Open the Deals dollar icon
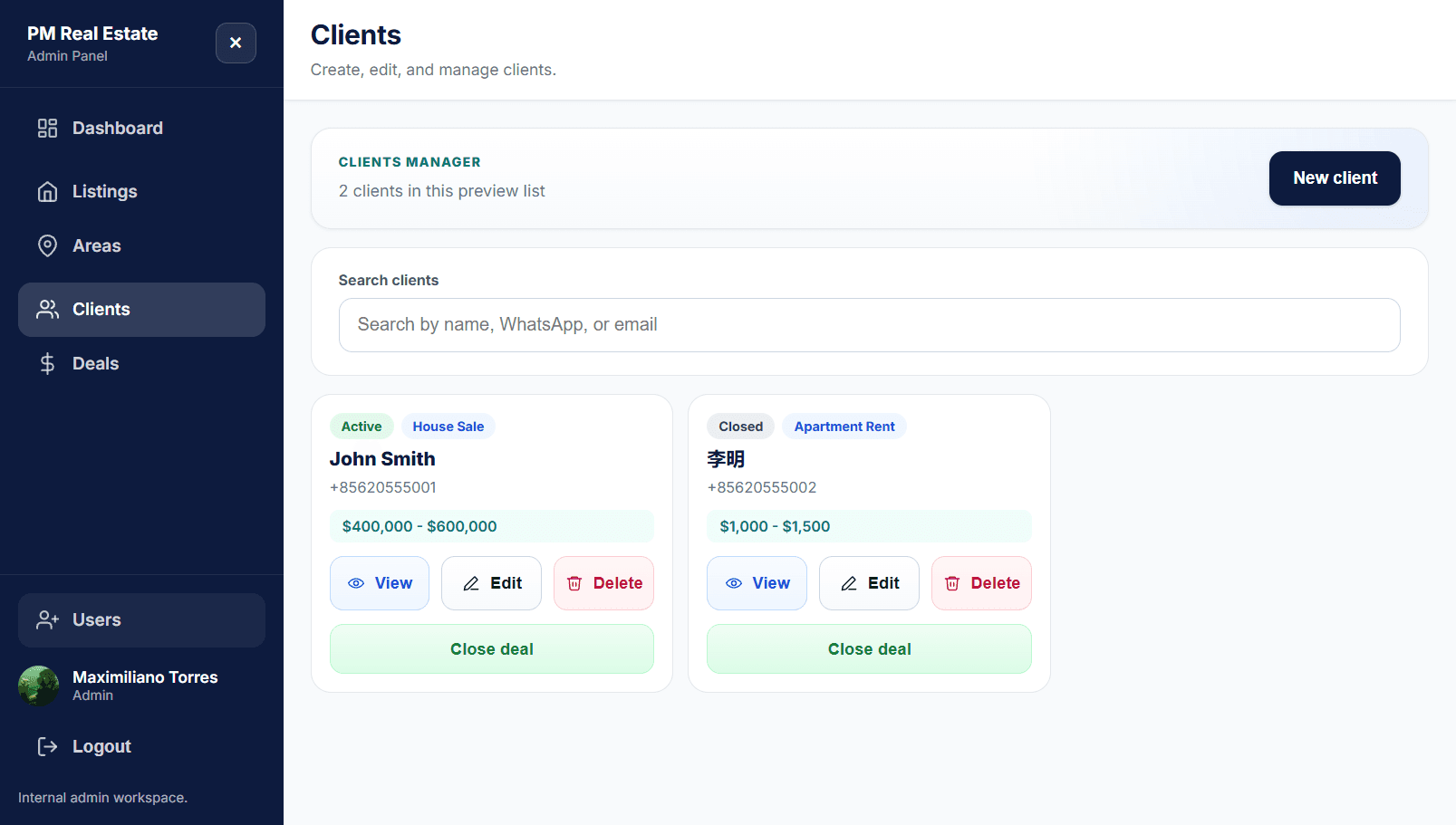Image resolution: width=1456 pixels, height=825 pixels. pyautogui.click(x=47, y=363)
